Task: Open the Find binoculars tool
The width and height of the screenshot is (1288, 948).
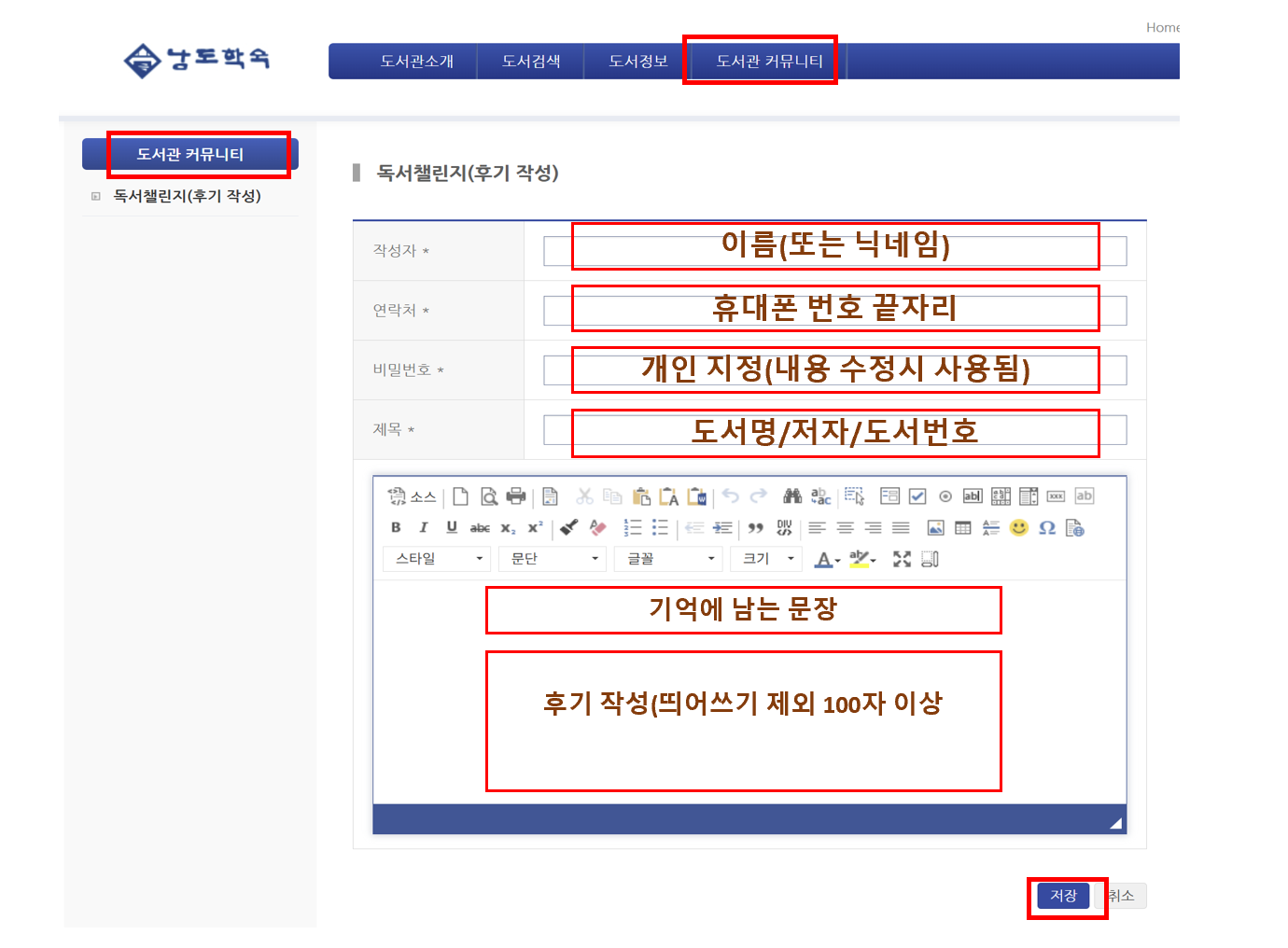Action: [x=792, y=496]
